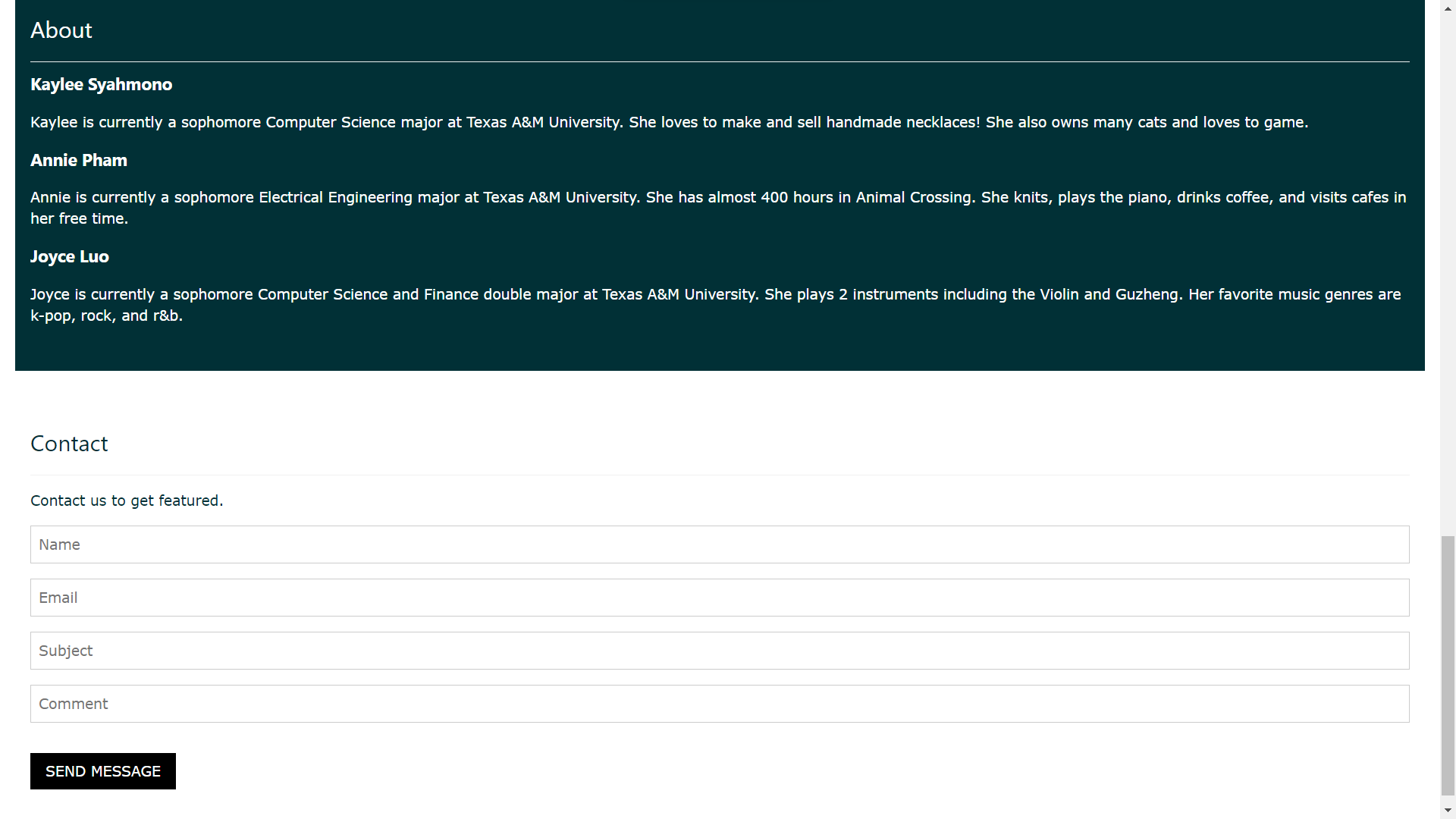1456x819 pixels.
Task: Click 'Animal Crossing' in Annie's bio
Action: pos(913,198)
